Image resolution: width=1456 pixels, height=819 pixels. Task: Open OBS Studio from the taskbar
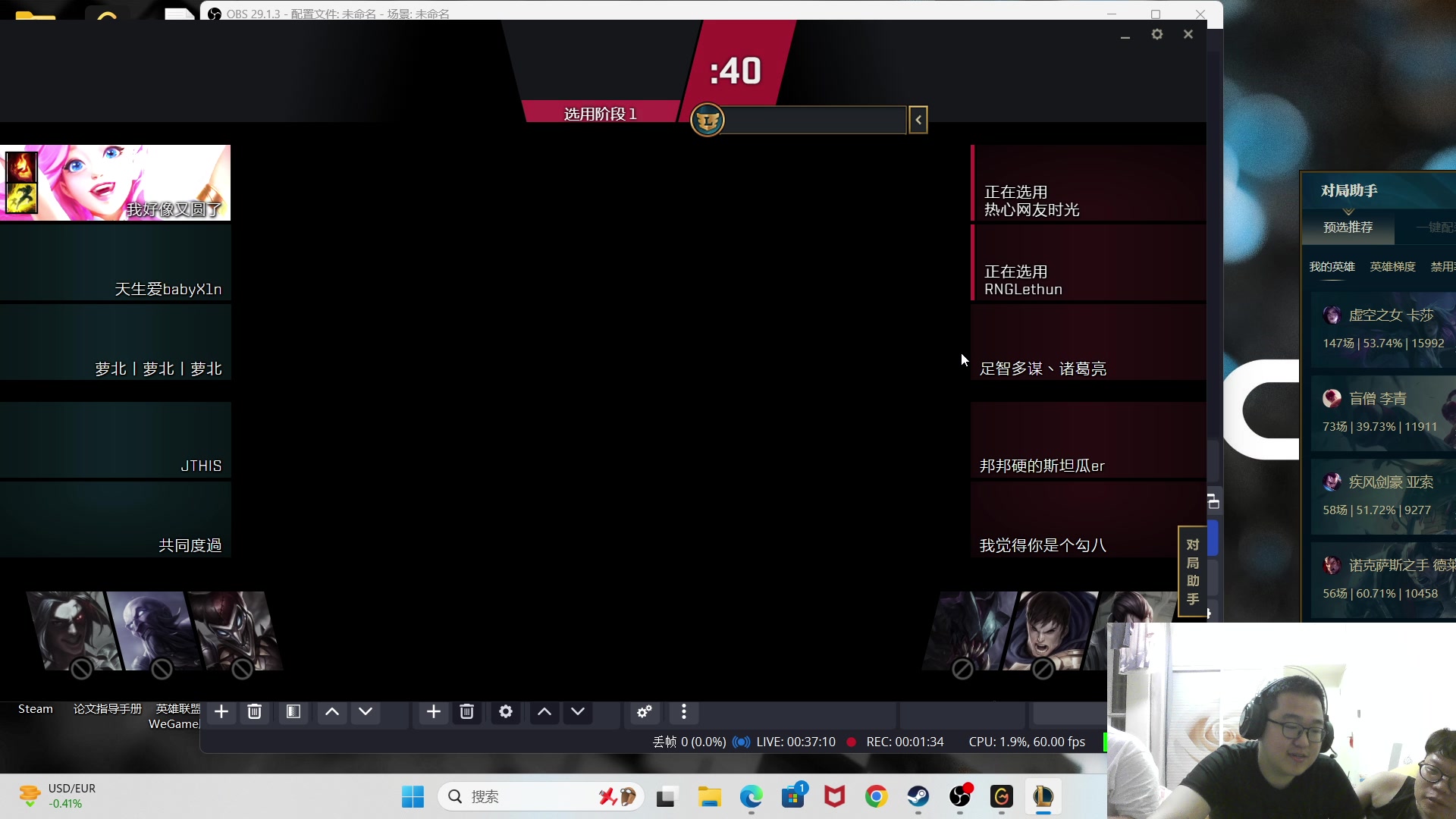[960, 797]
